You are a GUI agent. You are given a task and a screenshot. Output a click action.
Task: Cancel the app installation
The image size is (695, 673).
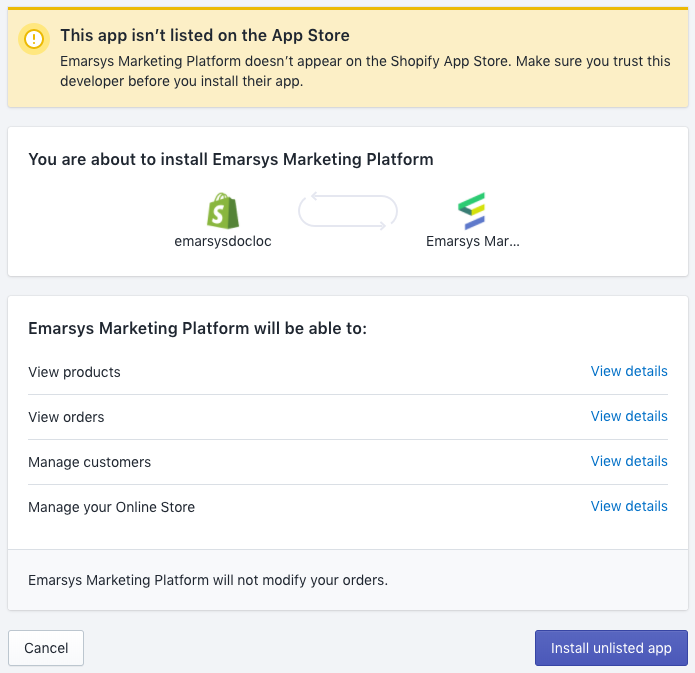[46, 648]
